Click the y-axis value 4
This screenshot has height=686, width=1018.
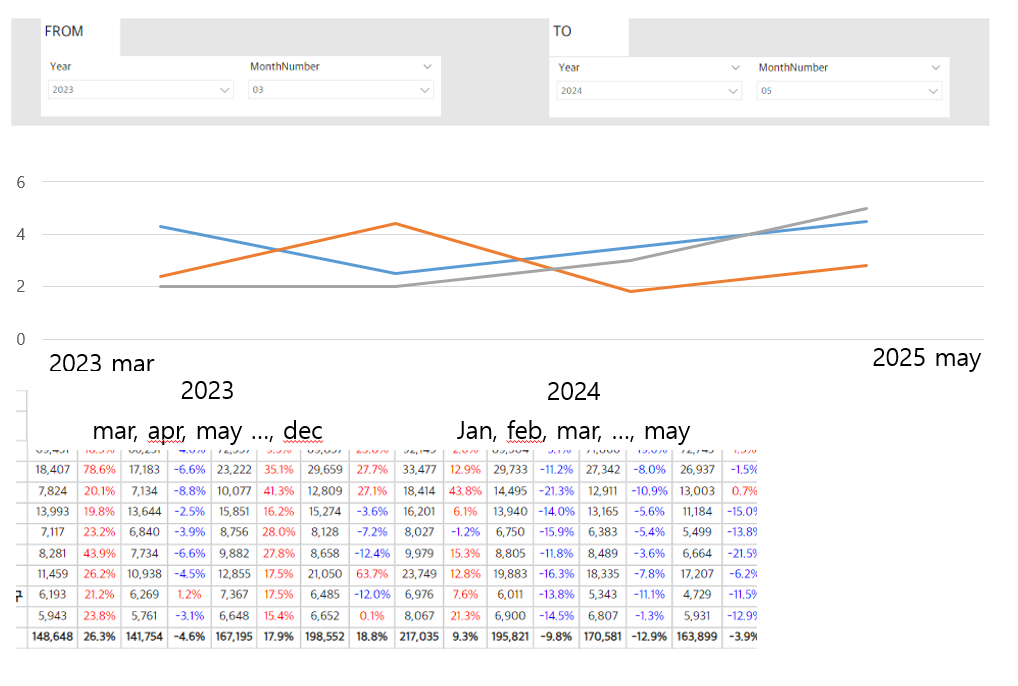[x=21, y=234]
